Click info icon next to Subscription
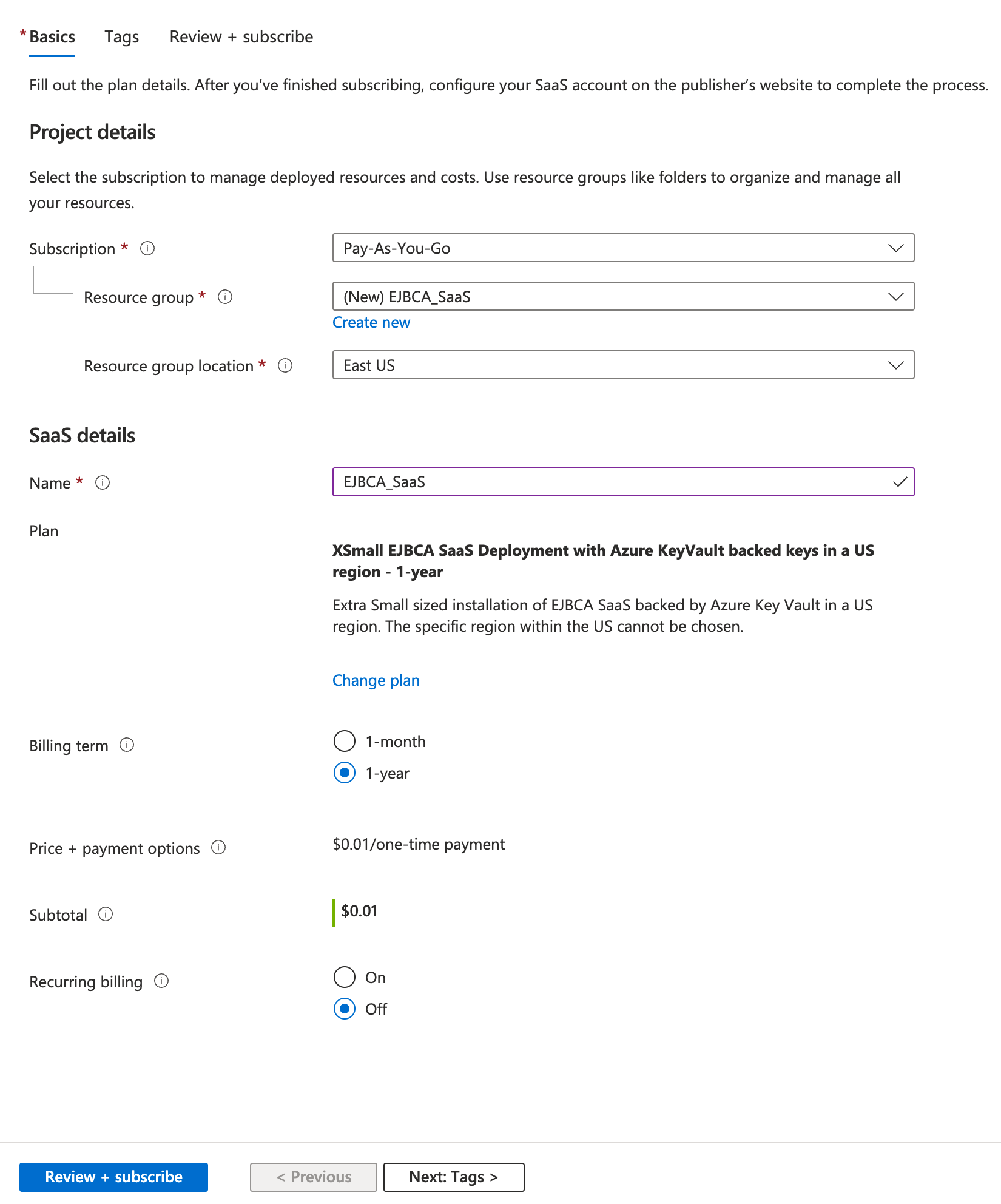 pos(147,248)
